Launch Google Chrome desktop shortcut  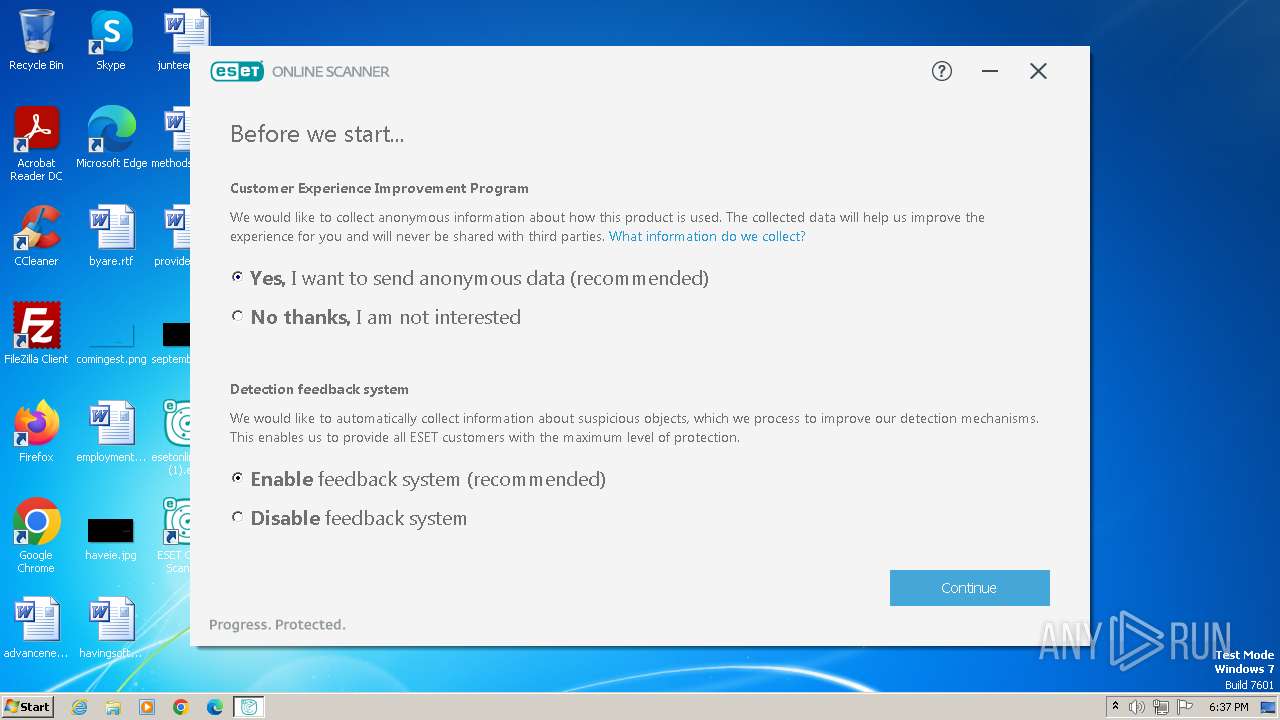click(x=36, y=536)
